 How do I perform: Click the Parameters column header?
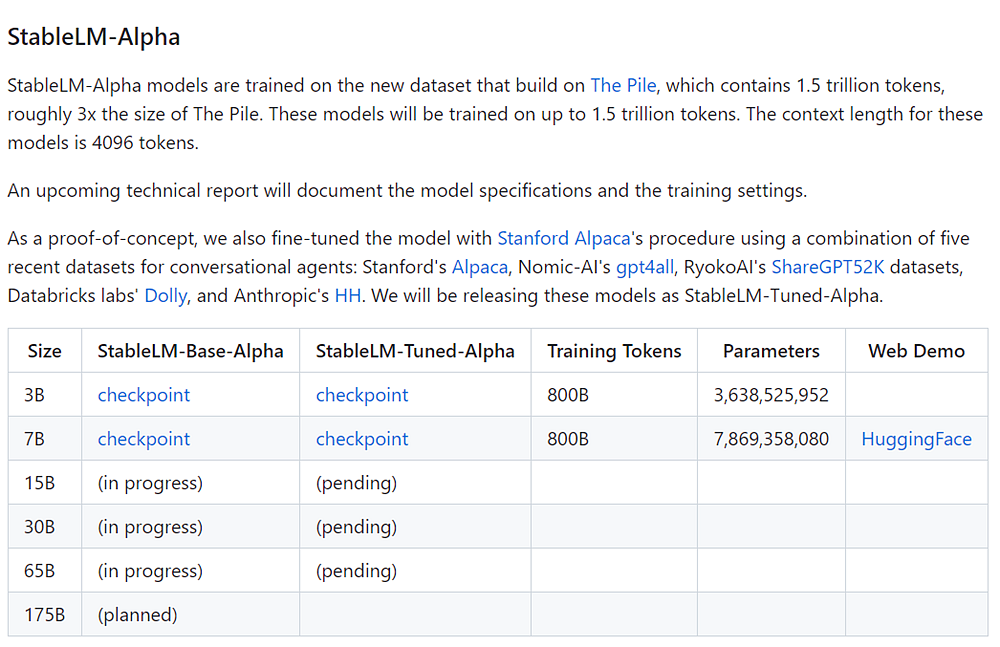click(x=771, y=351)
